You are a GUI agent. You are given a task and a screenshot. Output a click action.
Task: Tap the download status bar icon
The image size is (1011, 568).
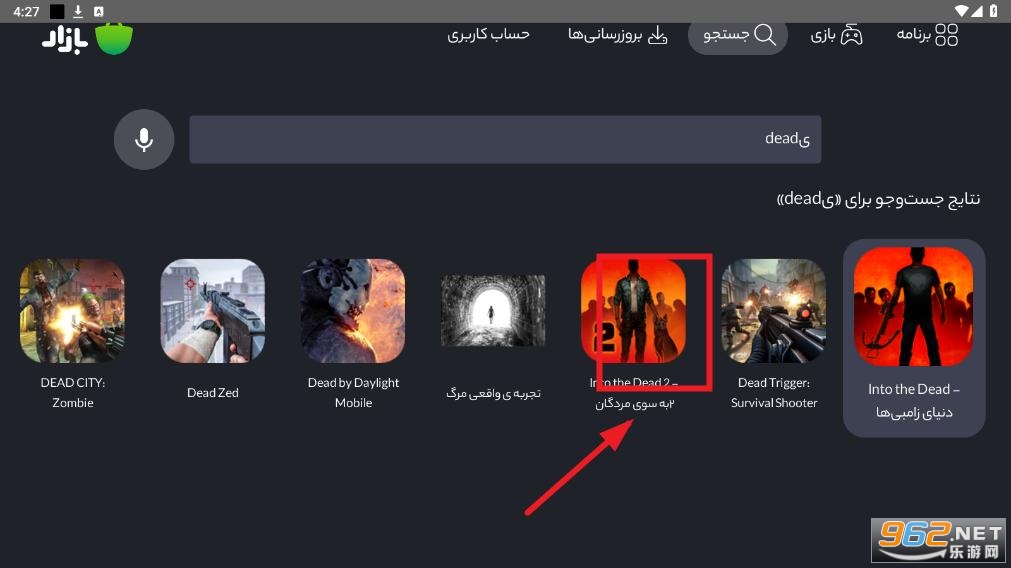77,11
